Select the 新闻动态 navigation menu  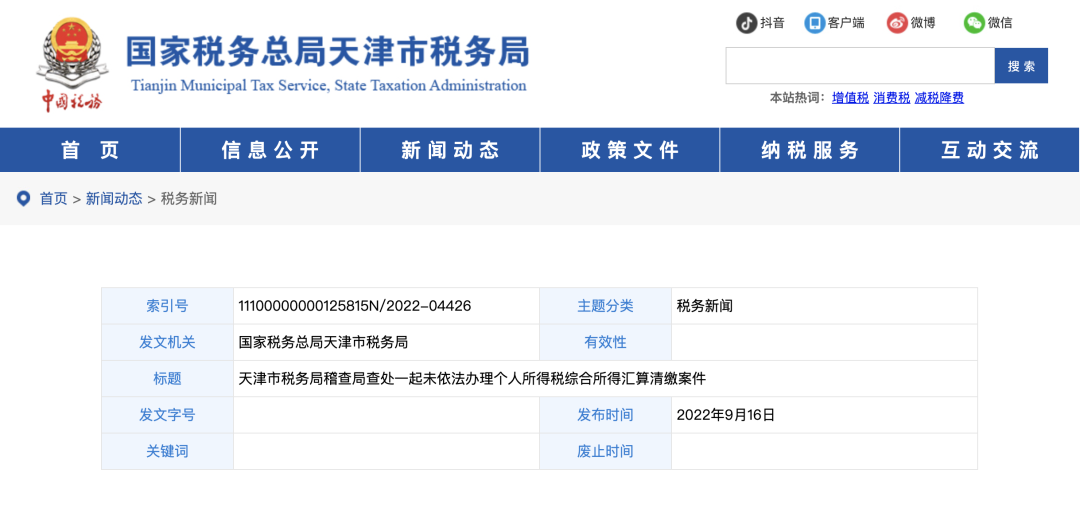(x=450, y=150)
